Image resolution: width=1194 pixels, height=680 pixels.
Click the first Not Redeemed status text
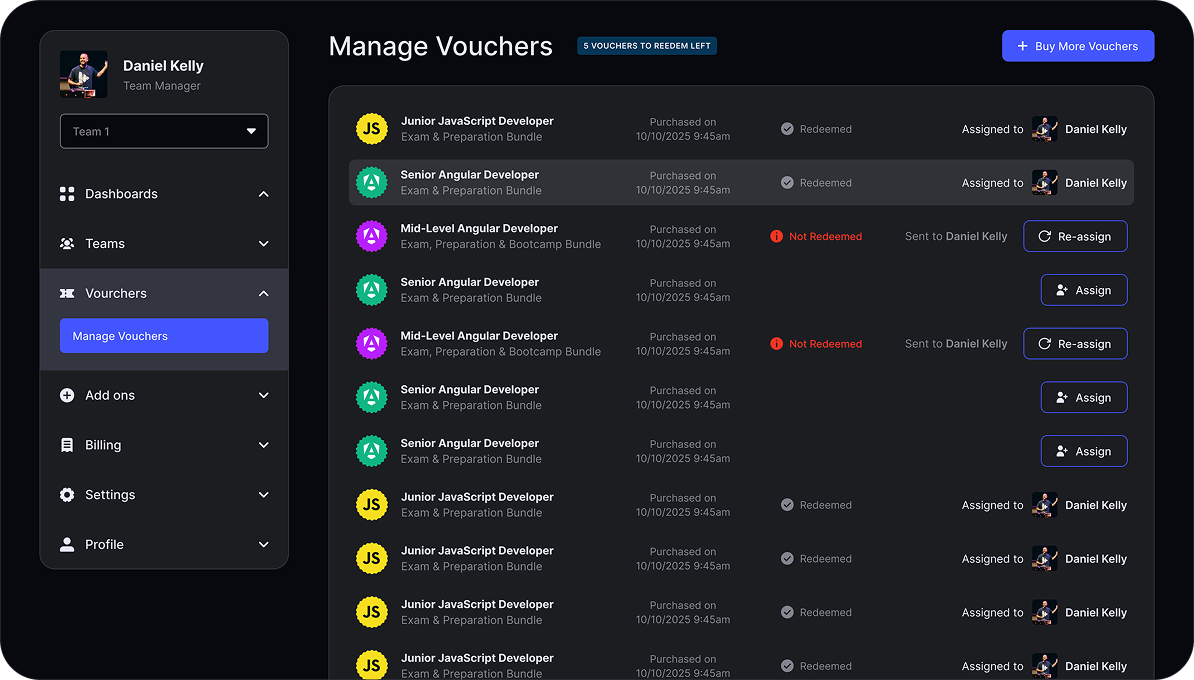coord(825,236)
